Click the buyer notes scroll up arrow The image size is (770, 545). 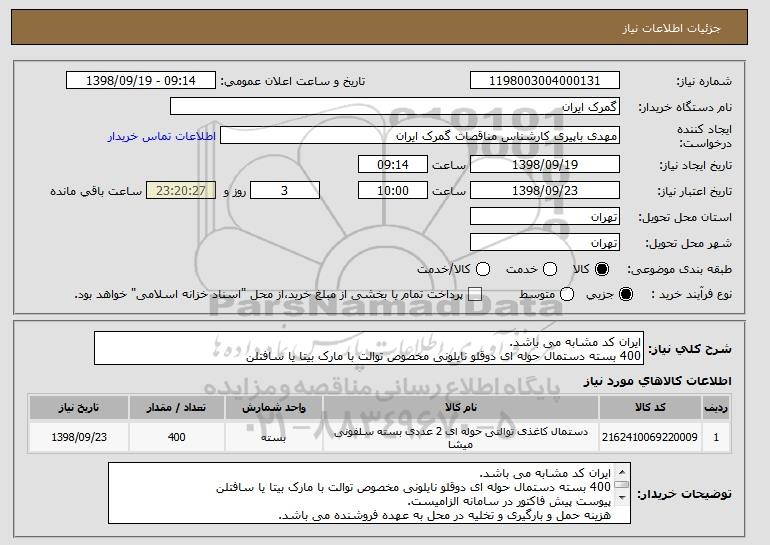[x=622, y=472]
